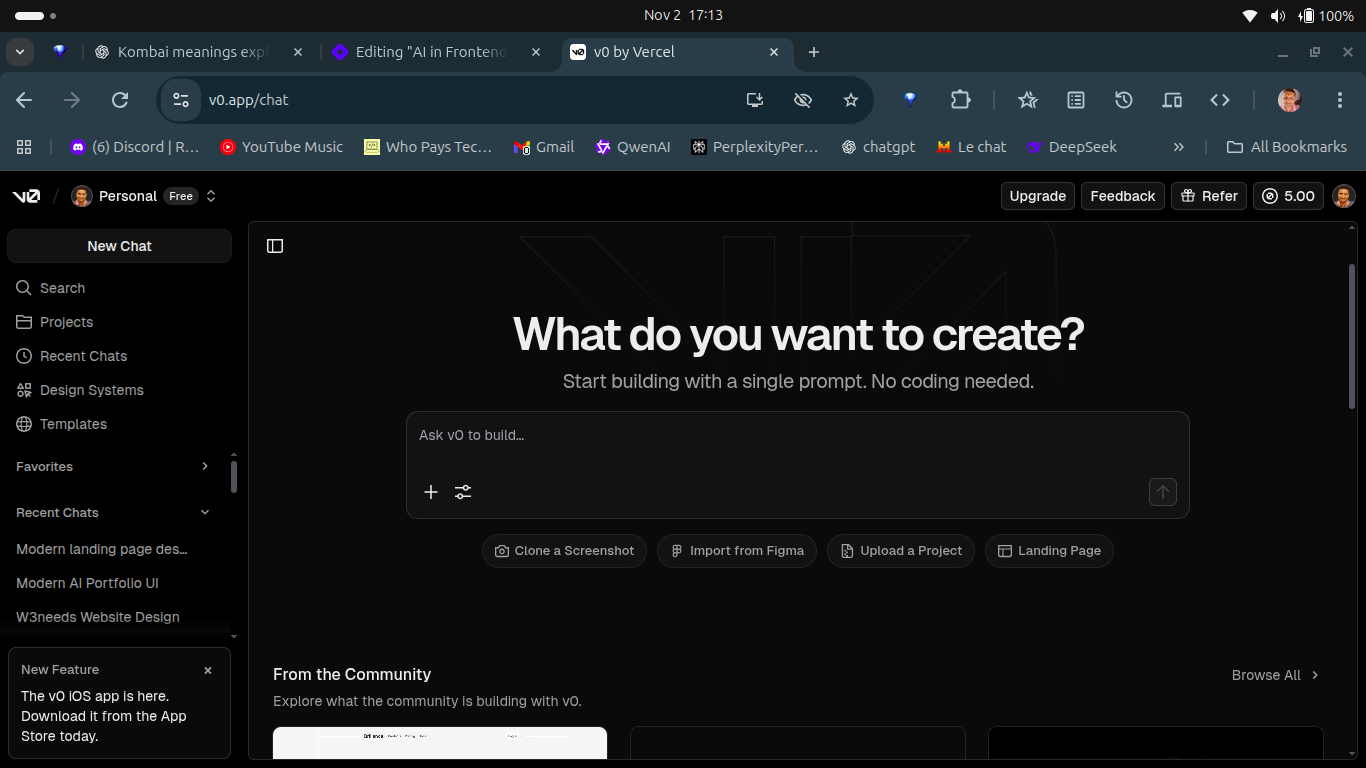Screen dimensions: 1366x768
Task: Open browser extensions puzzle icon
Action: pos(961,100)
